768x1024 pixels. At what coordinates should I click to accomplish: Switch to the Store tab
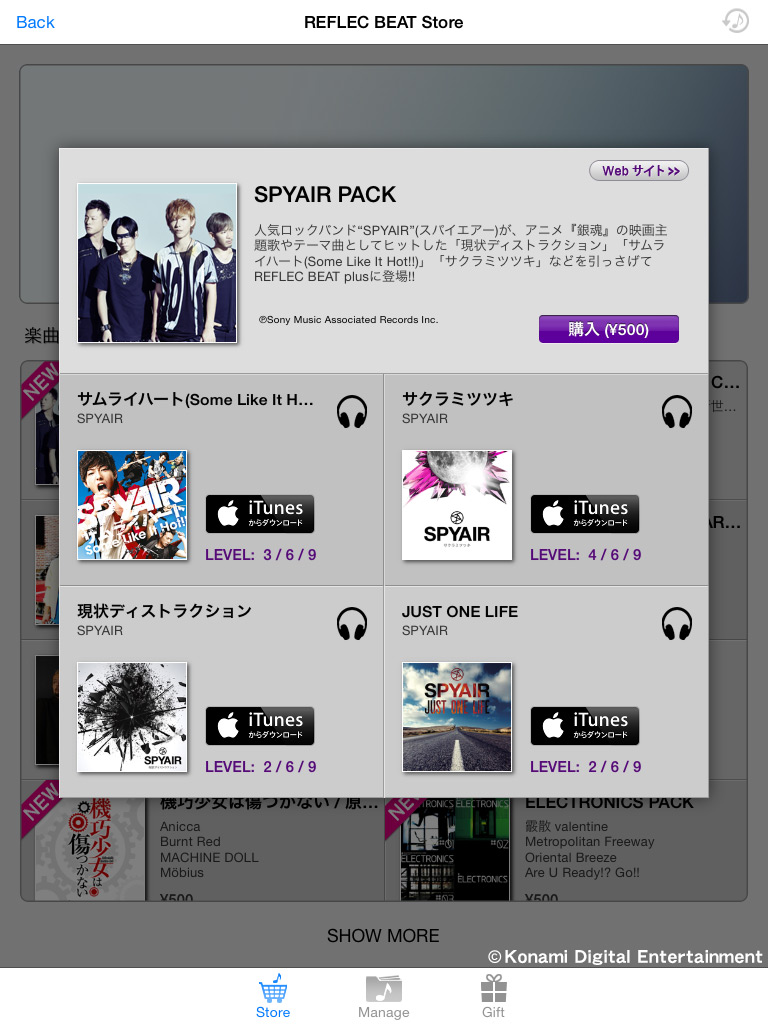pyautogui.click(x=273, y=997)
